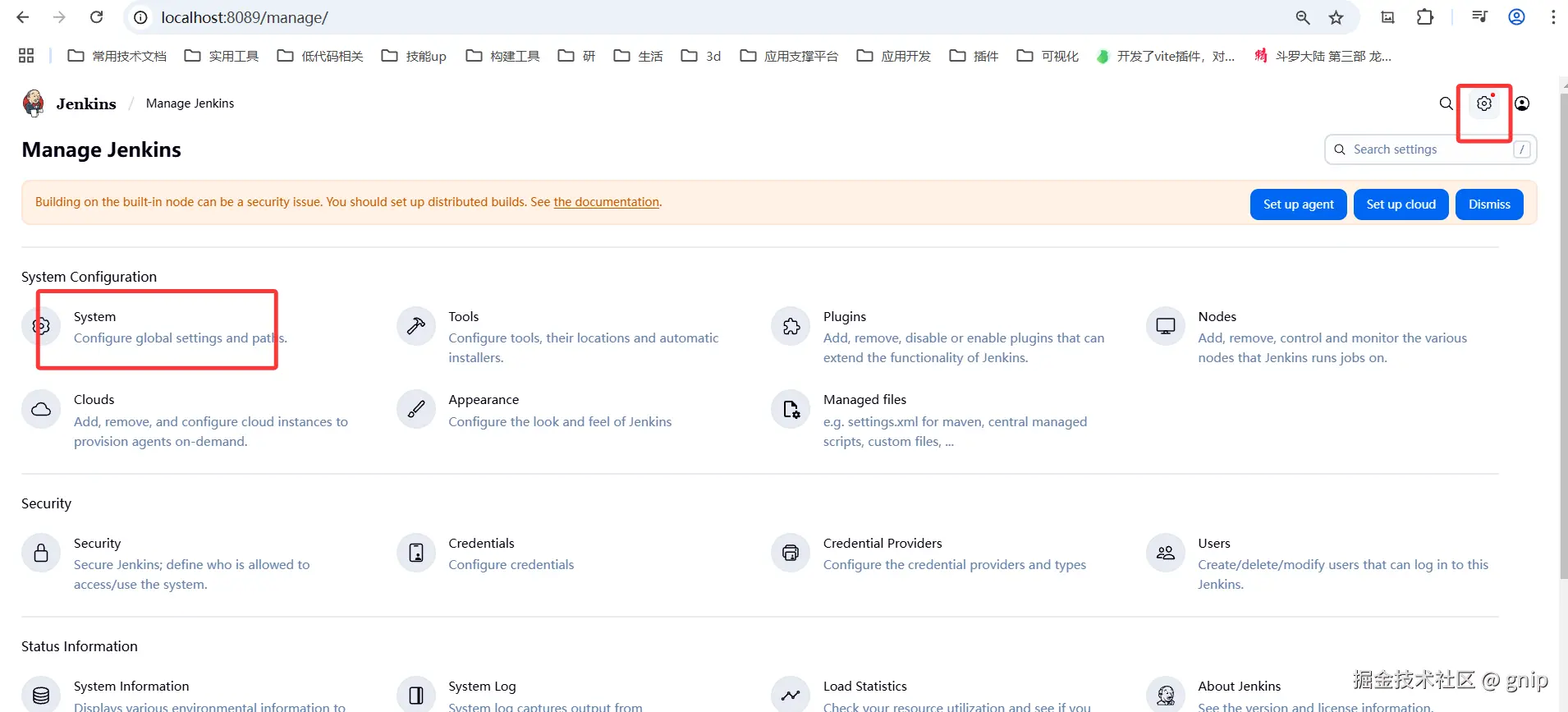Click the Manage Jenkins breadcrumb
Viewport: 1568px width, 712px height.
coord(190,103)
